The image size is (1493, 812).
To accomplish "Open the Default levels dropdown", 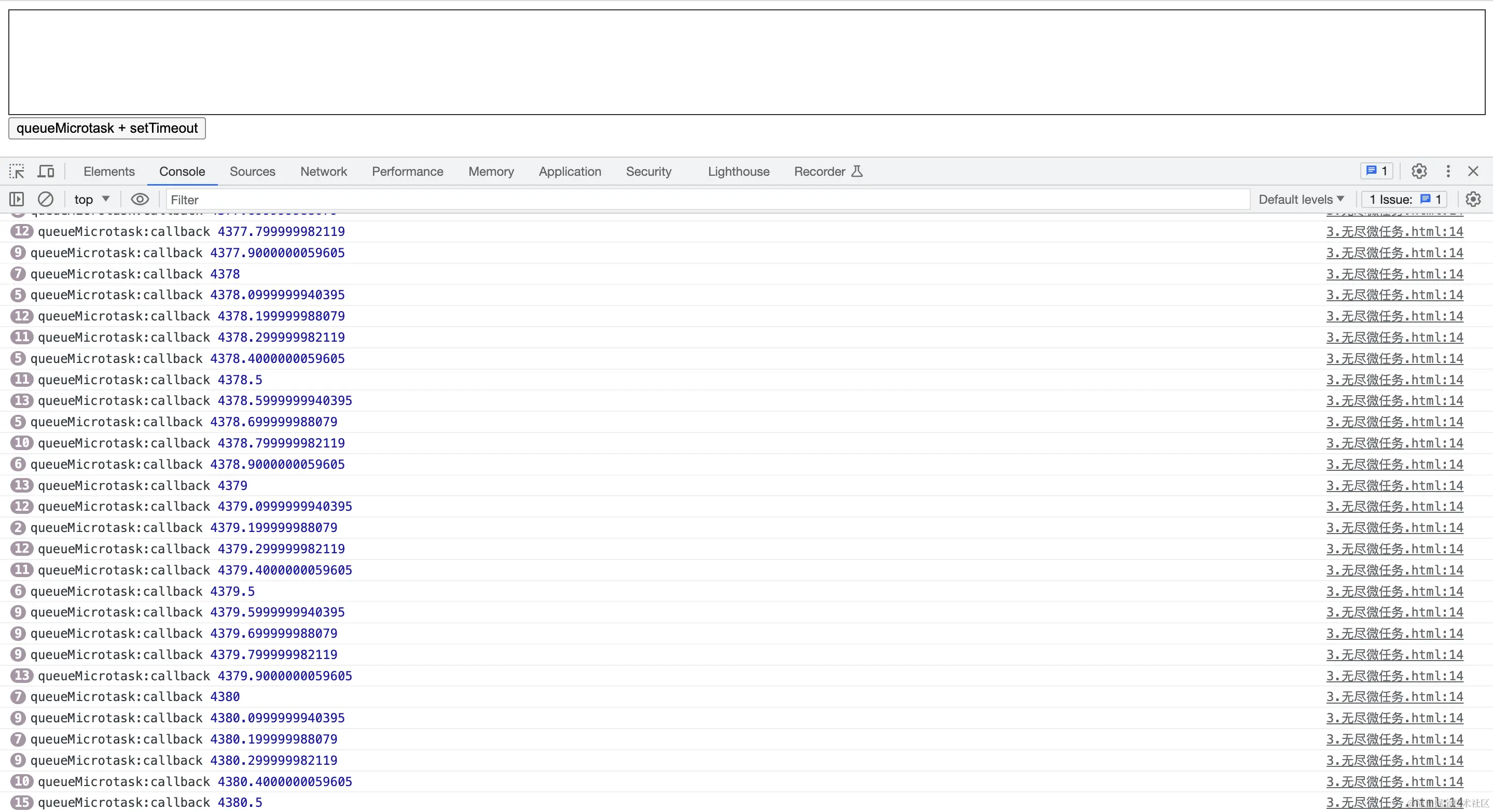I will point(1301,199).
